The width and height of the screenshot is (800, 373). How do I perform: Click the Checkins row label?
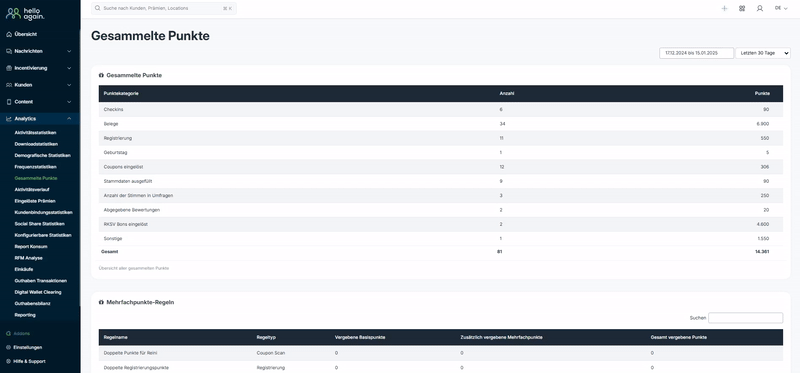(113, 110)
